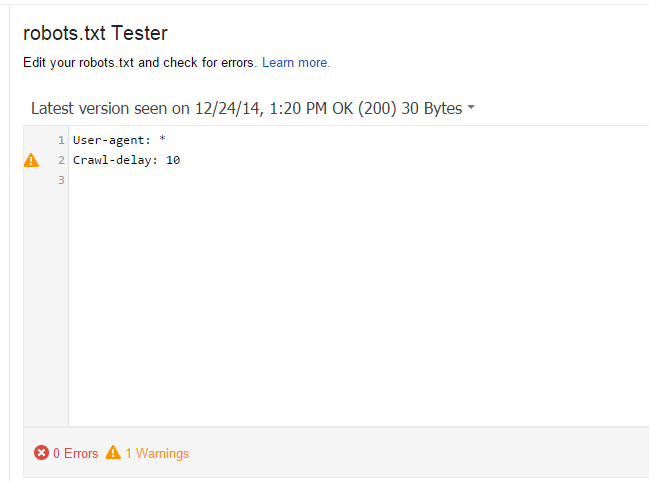Click line number 2 in the gutter
The width and height of the screenshot is (649, 481).
pyautogui.click(x=61, y=160)
